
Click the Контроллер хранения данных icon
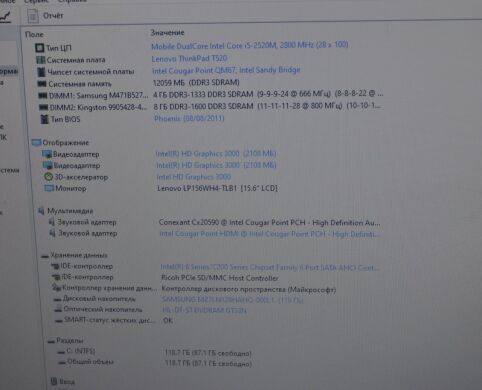coord(56,287)
